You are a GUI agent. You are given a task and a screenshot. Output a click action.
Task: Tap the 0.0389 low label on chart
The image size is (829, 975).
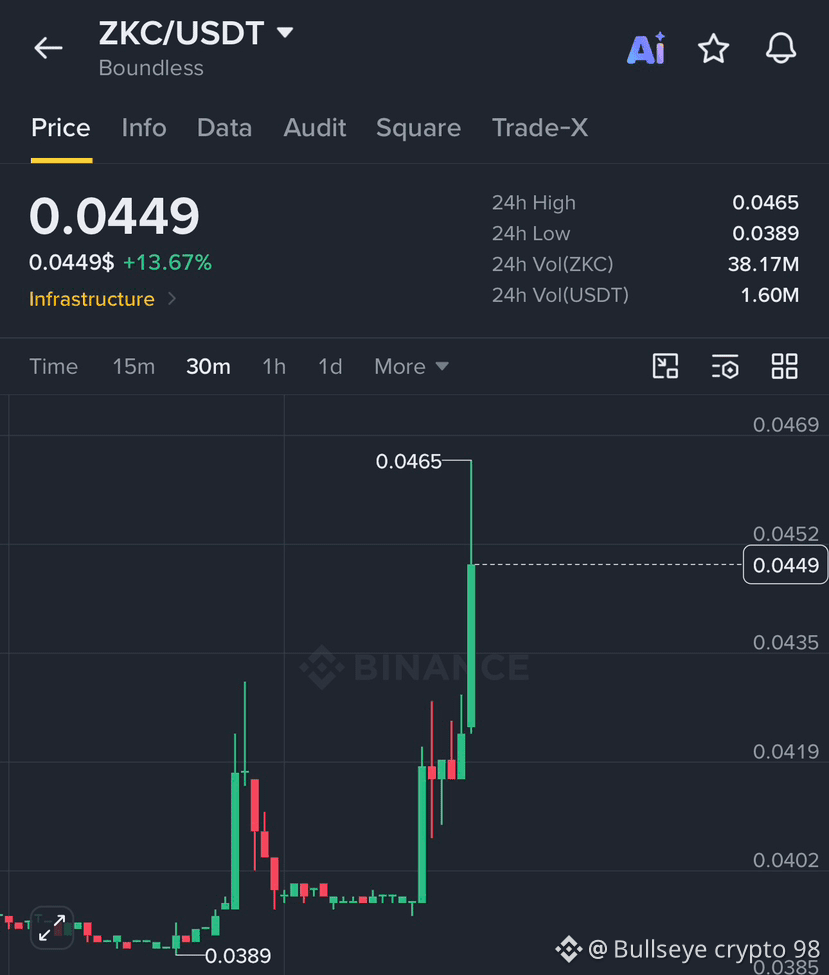point(238,955)
